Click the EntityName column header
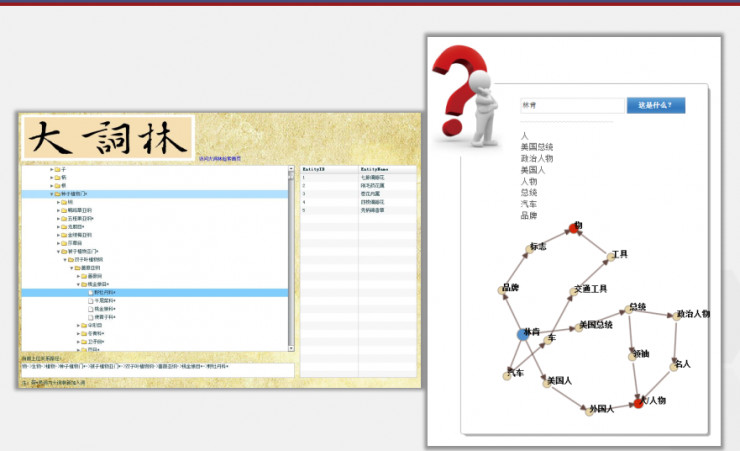This screenshot has width=740, height=451. [373, 170]
